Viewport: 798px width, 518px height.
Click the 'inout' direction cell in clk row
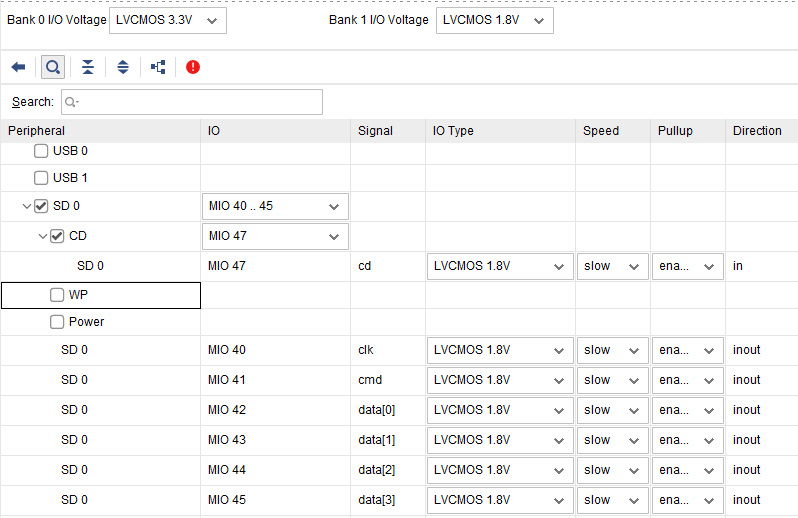click(x=761, y=350)
